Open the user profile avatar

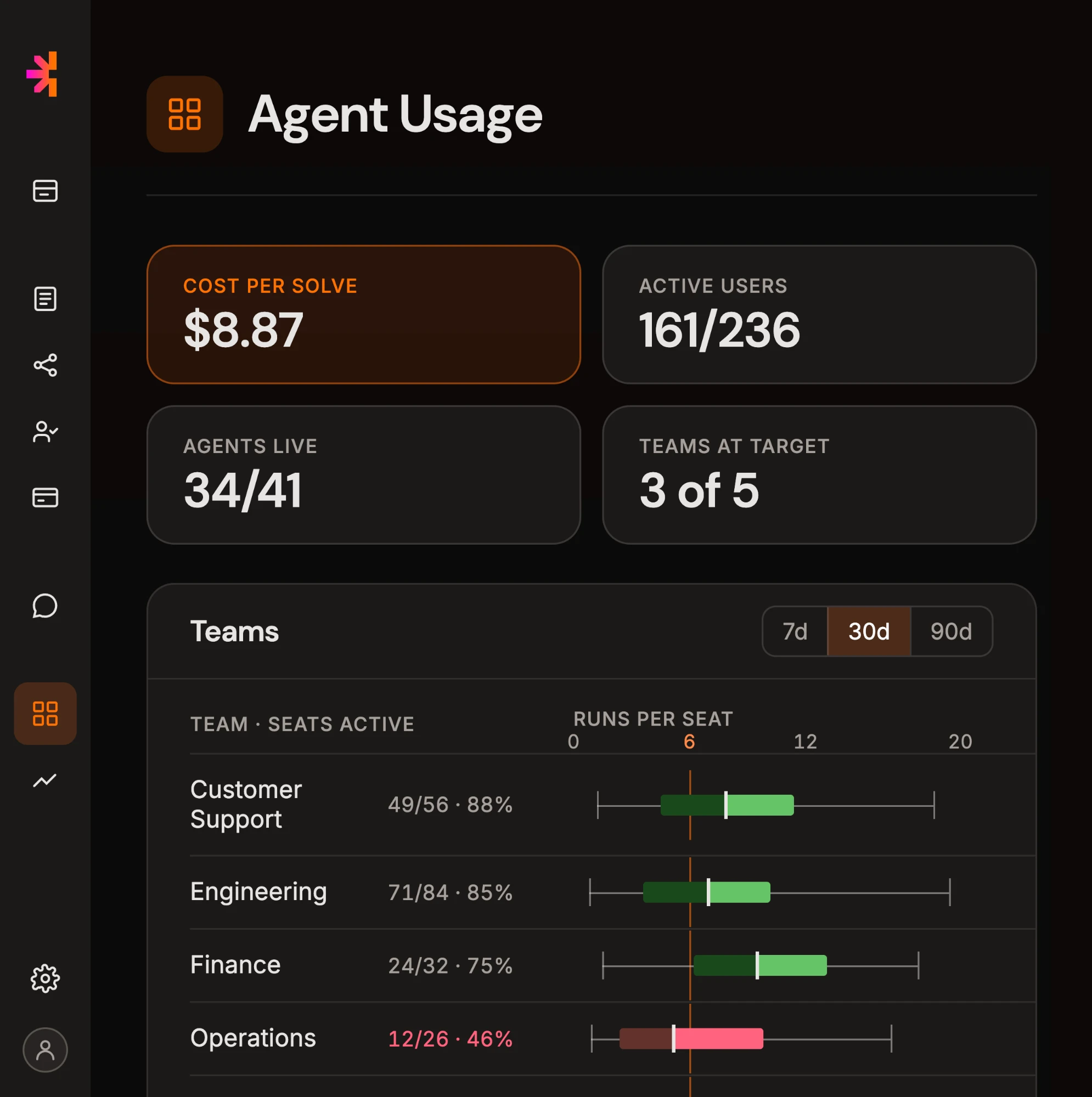click(45, 1050)
